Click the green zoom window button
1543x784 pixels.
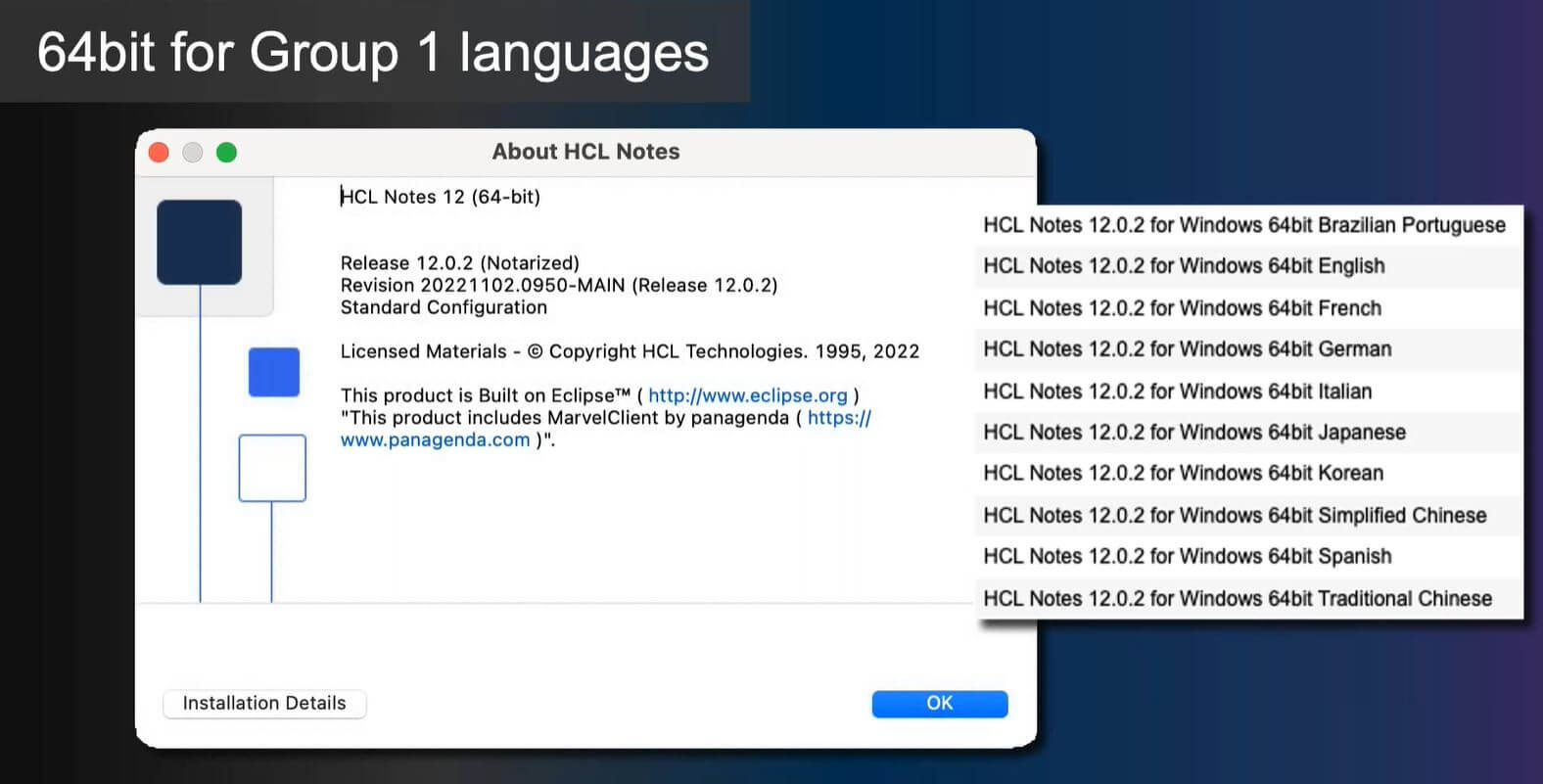click(x=226, y=152)
